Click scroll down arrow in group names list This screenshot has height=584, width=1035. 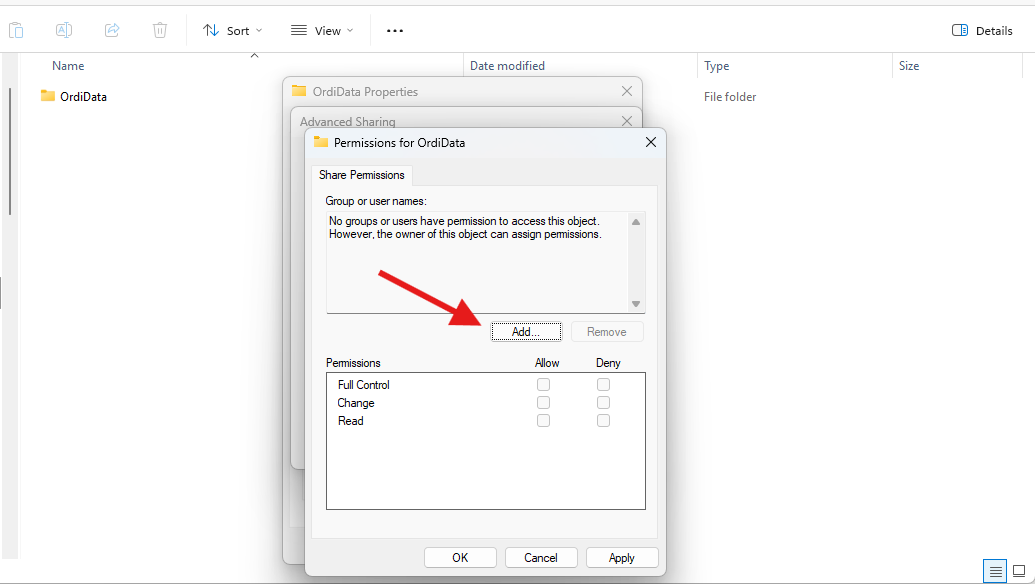636,304
